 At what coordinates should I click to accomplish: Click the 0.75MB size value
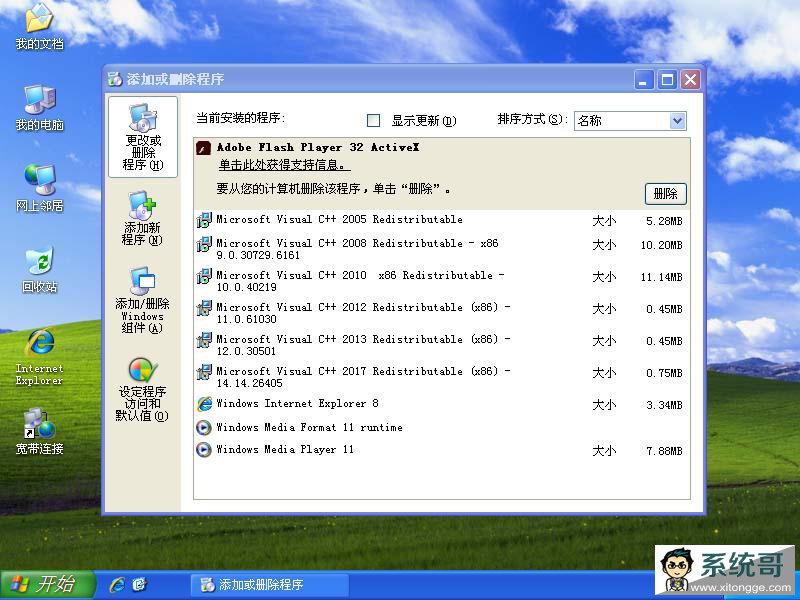point(664,373)
